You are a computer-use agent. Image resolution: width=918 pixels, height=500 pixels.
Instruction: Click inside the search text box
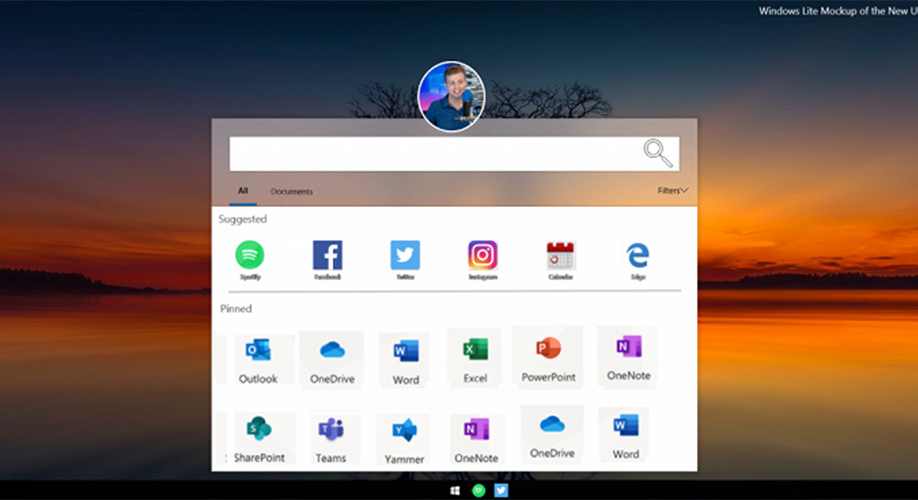tap(430, 154)
